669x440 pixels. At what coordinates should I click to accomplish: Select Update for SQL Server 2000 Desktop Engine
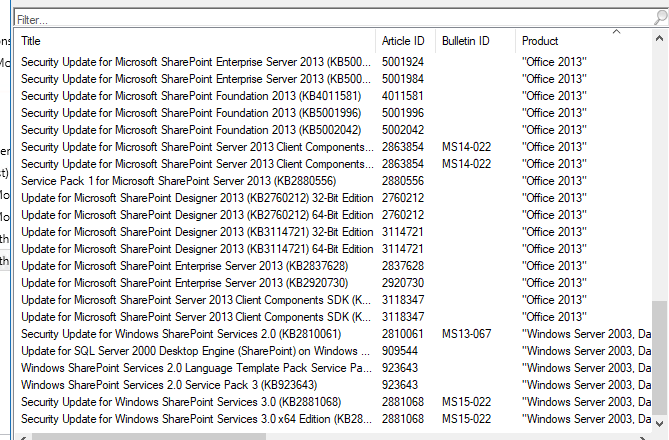point(335,351)
